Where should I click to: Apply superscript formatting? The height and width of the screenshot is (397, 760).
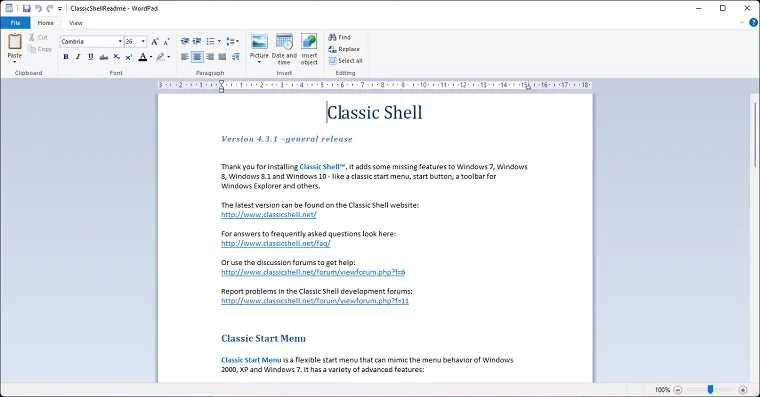[x=128, y=57]
